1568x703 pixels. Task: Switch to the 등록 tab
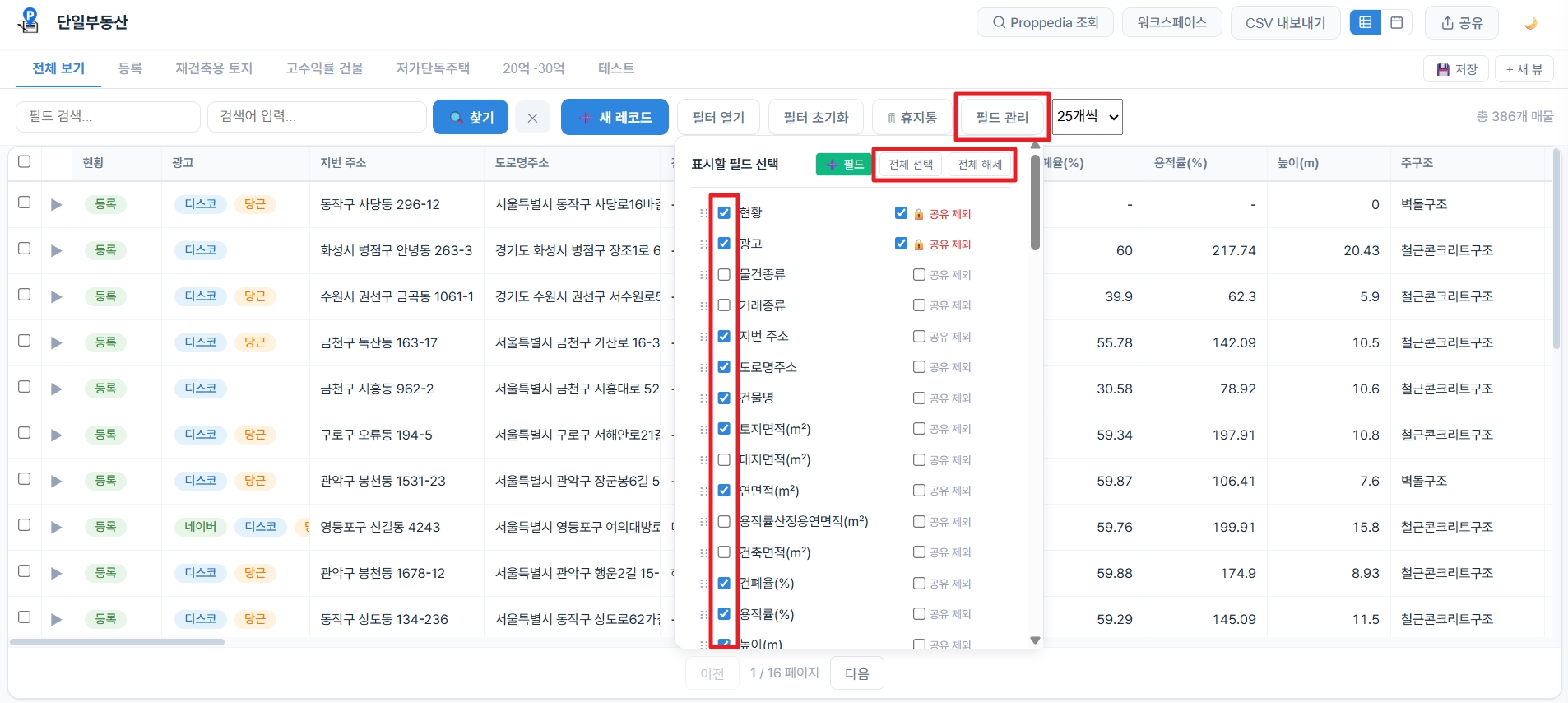(130, 68)
